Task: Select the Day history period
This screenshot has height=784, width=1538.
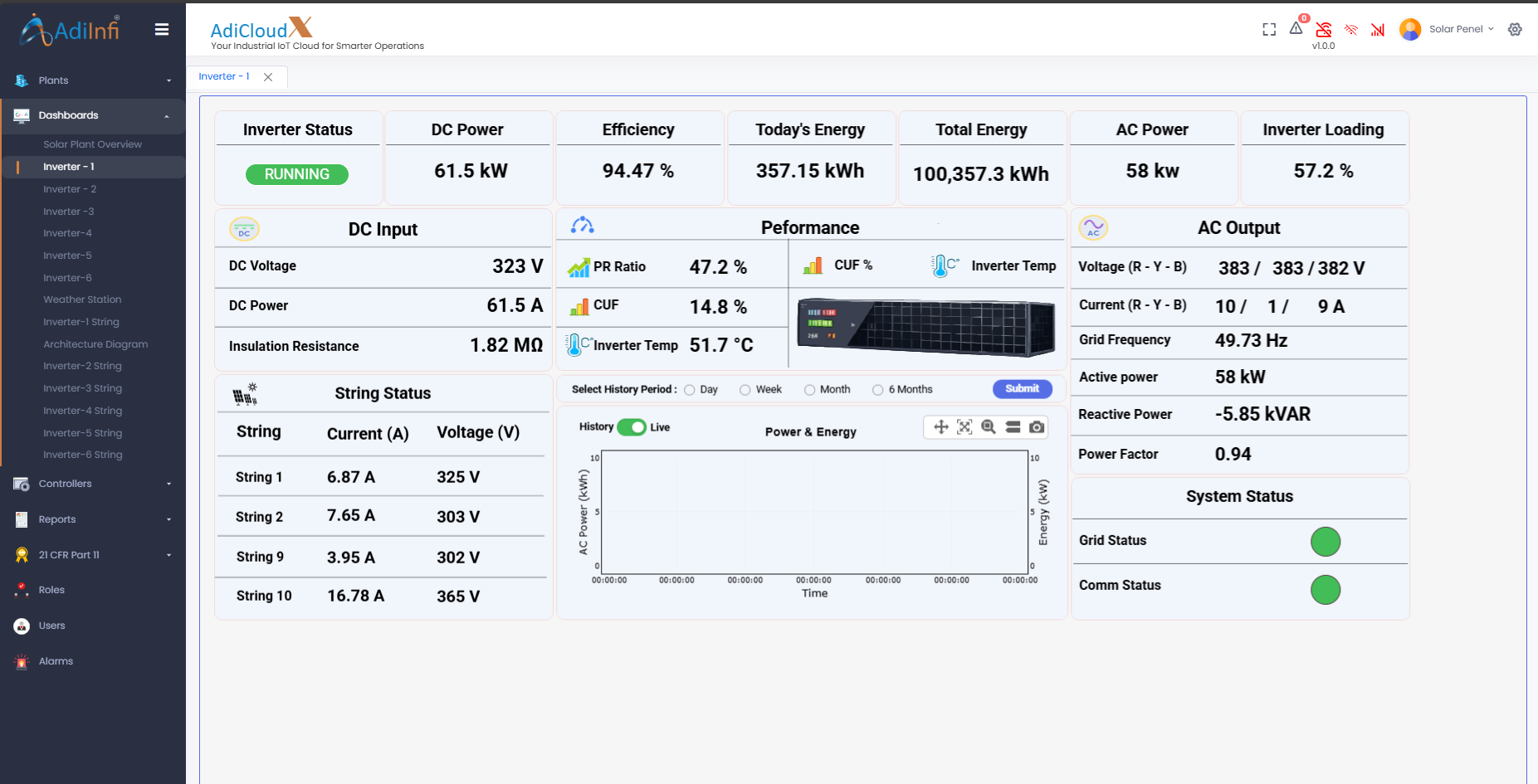Action: [x=690, y=390]
